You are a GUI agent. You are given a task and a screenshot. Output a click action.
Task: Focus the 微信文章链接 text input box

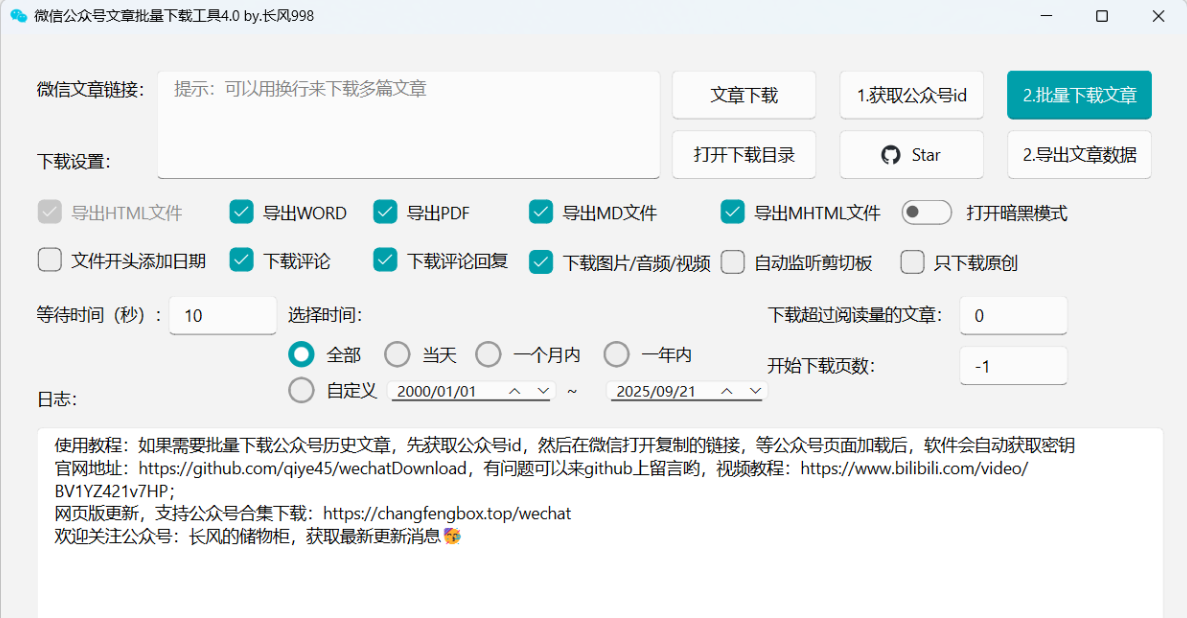pos(408,124)
